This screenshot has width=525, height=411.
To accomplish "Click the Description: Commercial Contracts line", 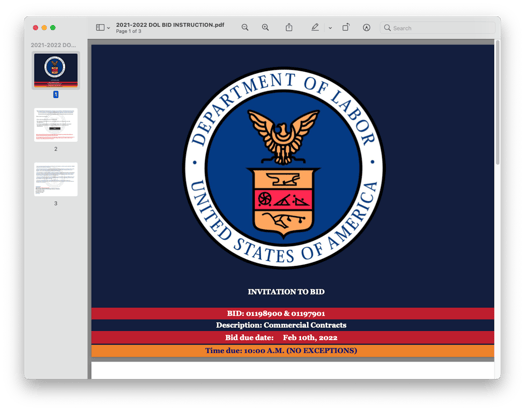I will coord(281,325).
